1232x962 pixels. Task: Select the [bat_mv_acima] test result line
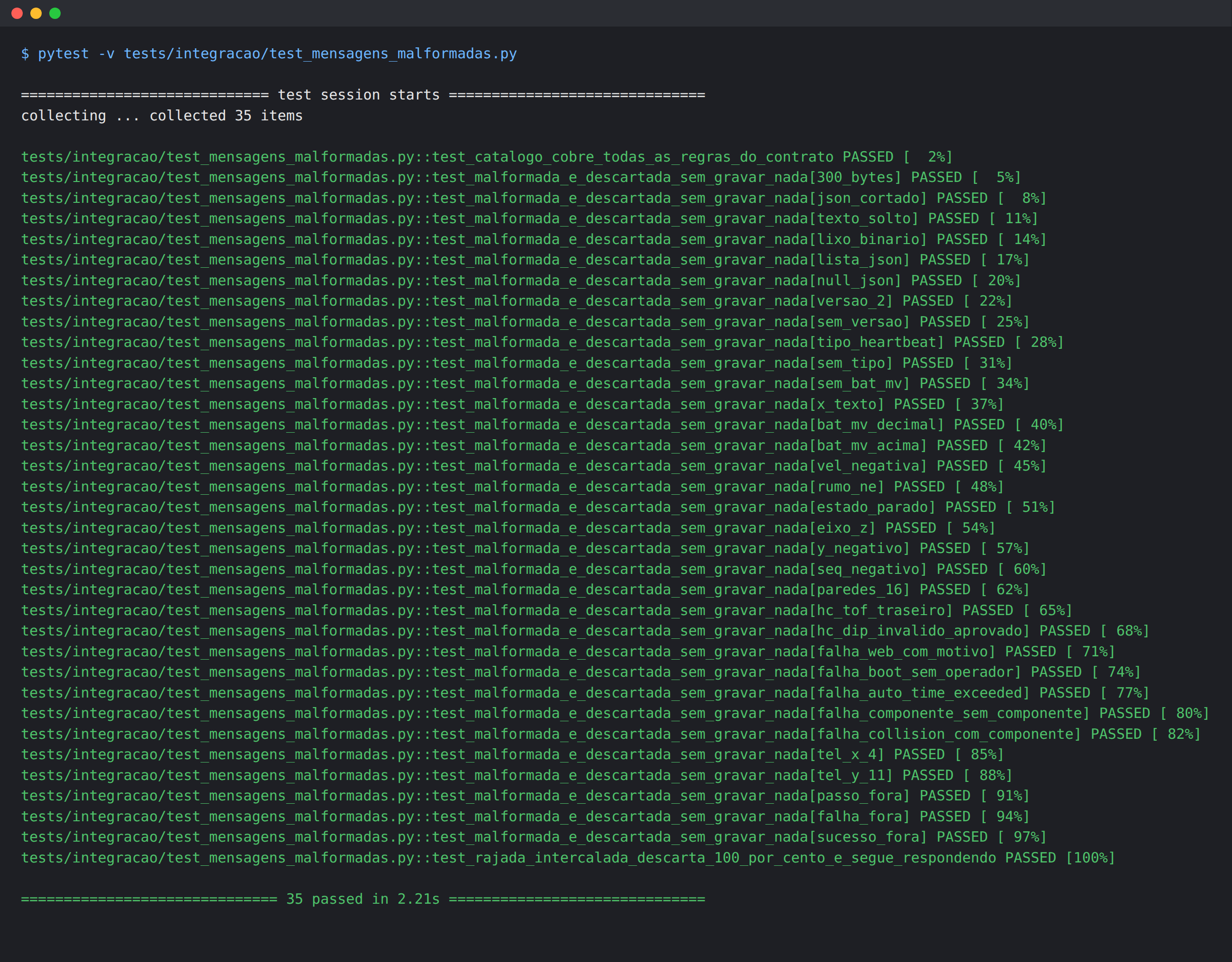coord(534,445)
